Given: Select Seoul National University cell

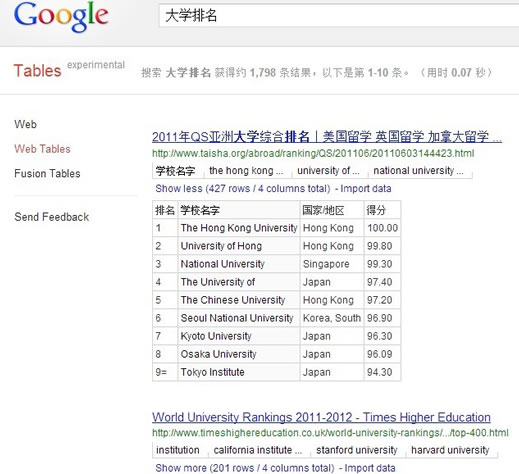Looking at the screenshot, I should click(x=239, y=318).
